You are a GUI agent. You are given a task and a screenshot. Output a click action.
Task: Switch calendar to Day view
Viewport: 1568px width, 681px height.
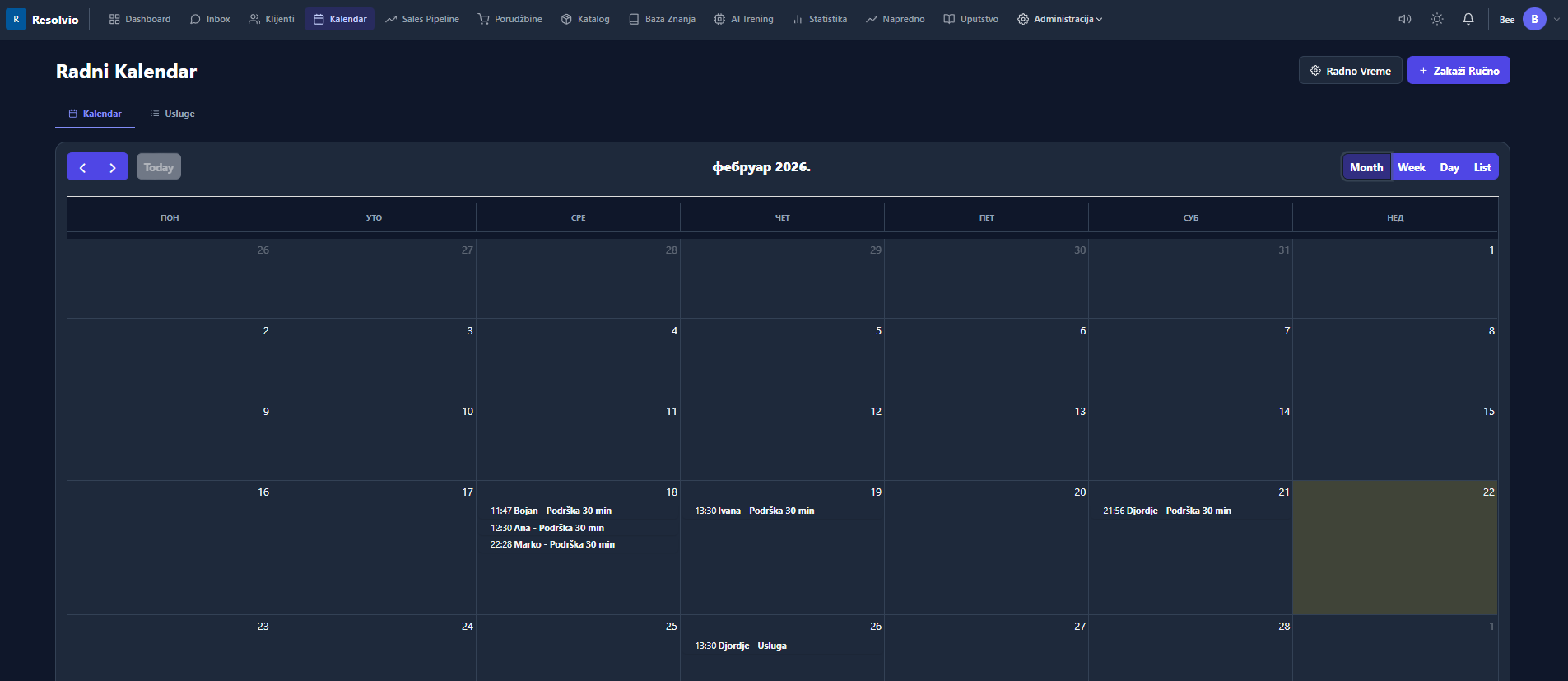pos(1449,167)
